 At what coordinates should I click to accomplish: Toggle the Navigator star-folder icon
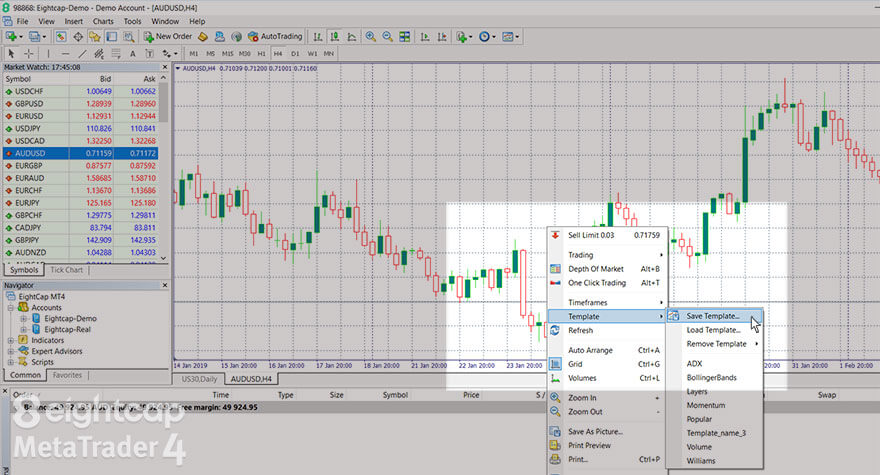click(95, 36)
